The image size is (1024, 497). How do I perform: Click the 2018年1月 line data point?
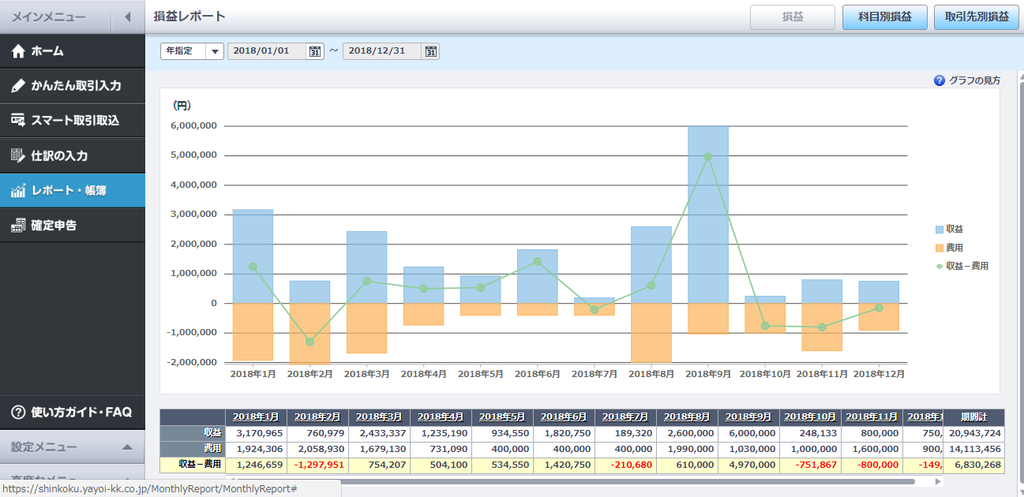pyautogui.click(x=253, y=266)
